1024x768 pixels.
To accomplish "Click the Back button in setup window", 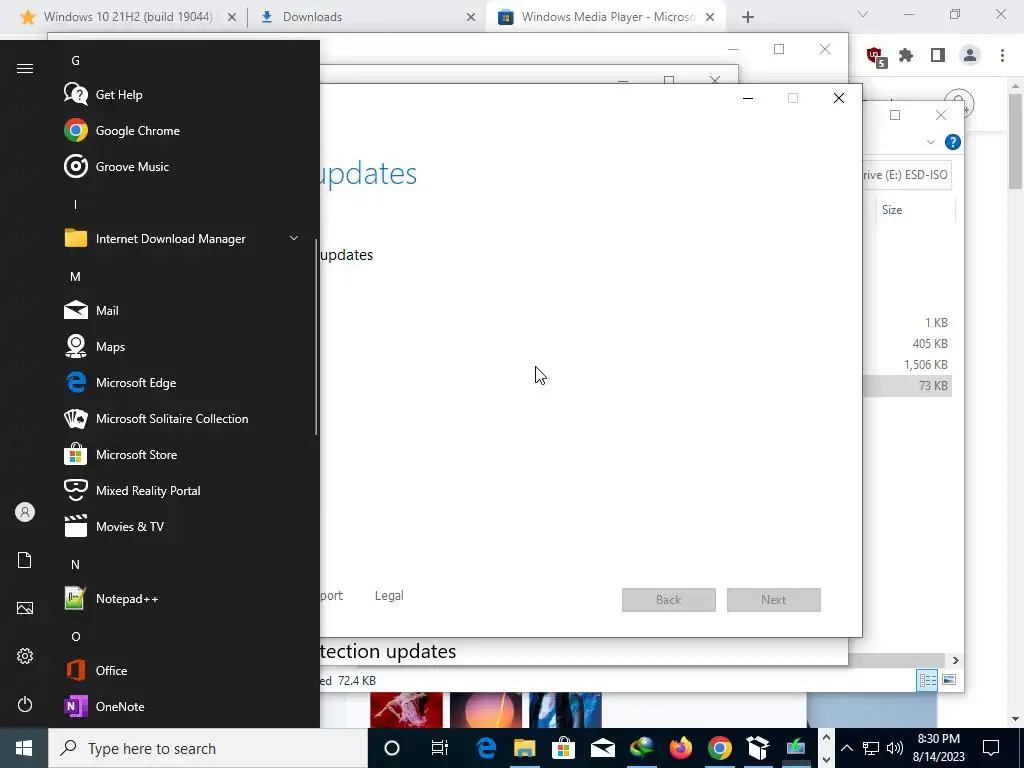I will pos(669,600).
